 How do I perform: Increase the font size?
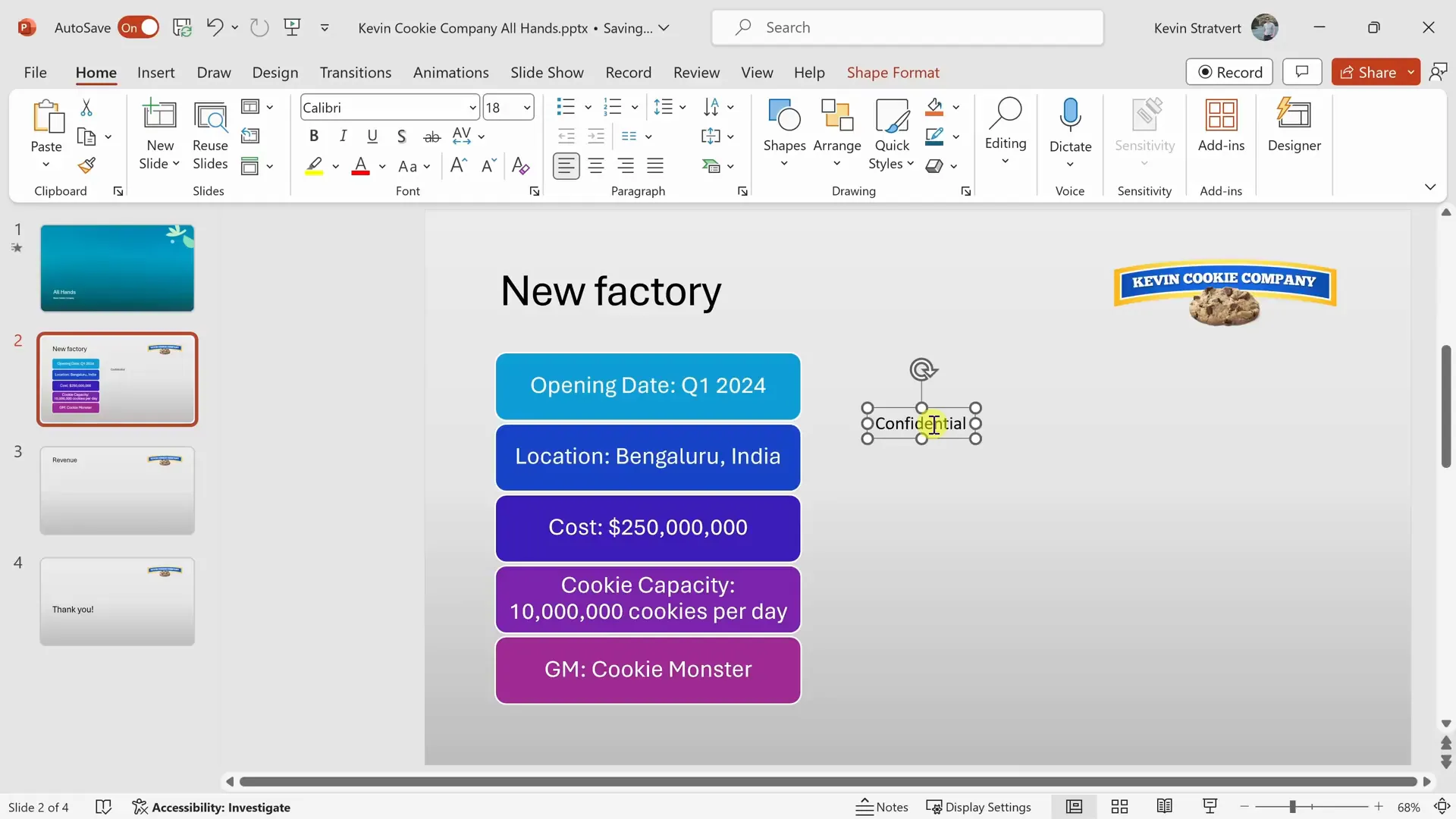tap(458, 165)
